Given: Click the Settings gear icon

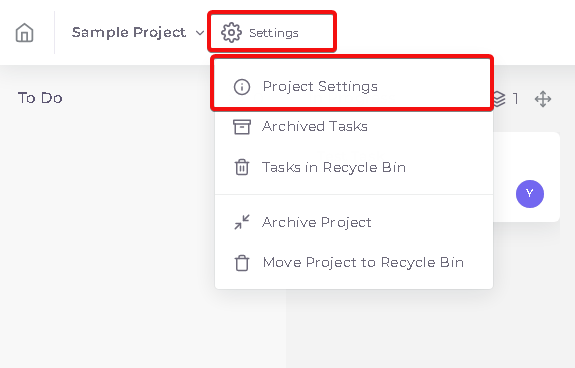Looking at the screenshot, I should click(x=231, y=33).
